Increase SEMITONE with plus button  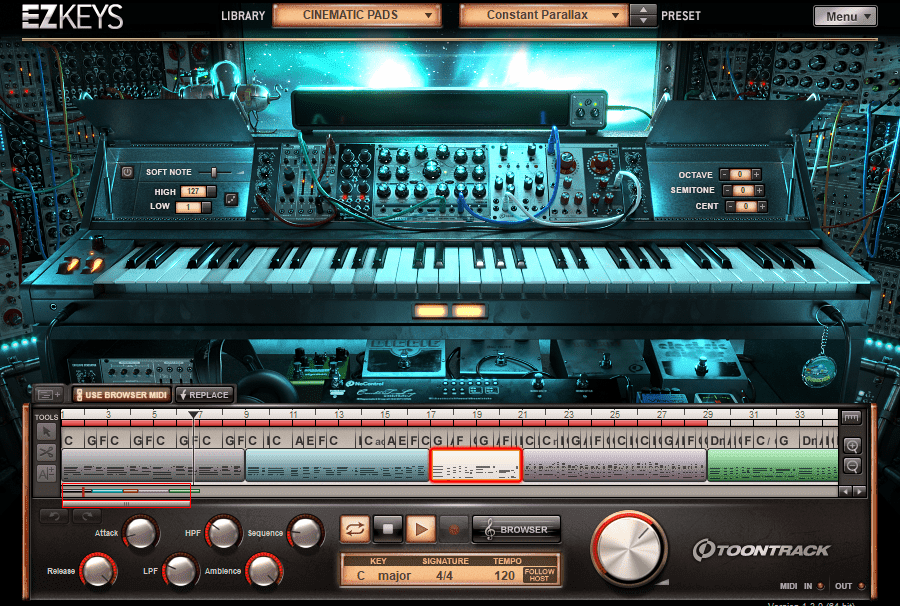point(759,190)
